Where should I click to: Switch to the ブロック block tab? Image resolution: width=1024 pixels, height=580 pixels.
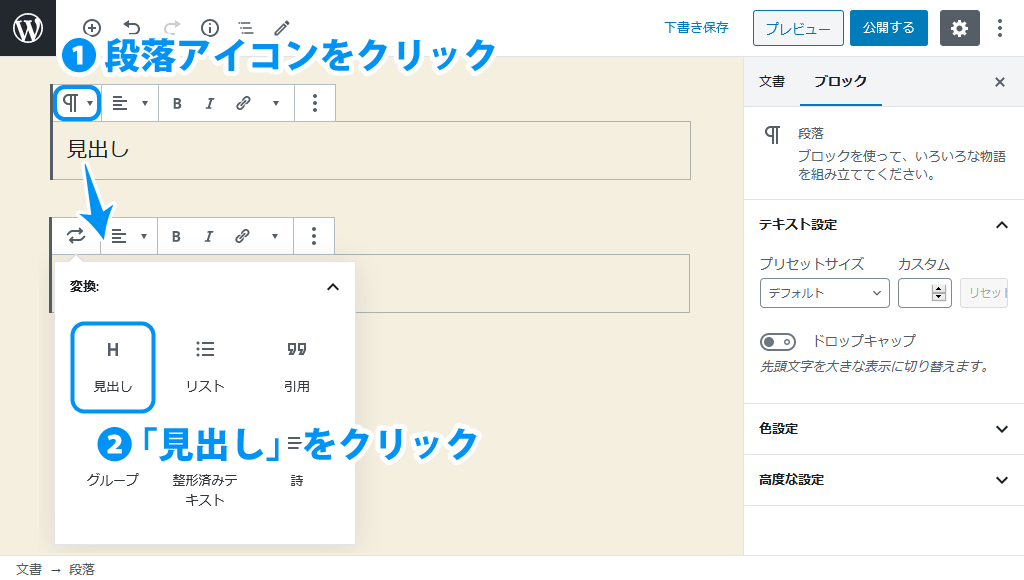(x=840, y=82)
